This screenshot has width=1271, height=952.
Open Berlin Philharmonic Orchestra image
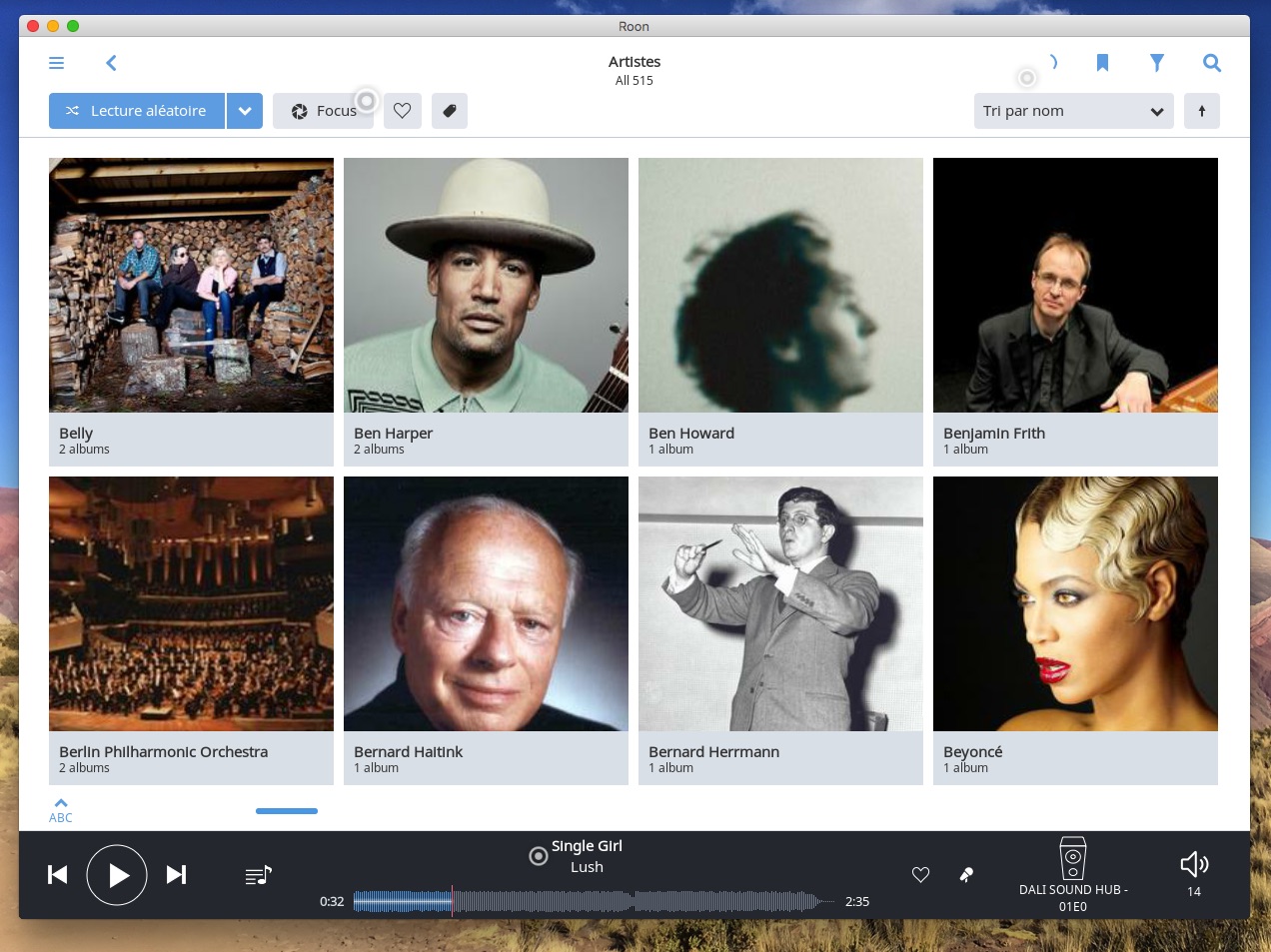click(x=191, y=603)
